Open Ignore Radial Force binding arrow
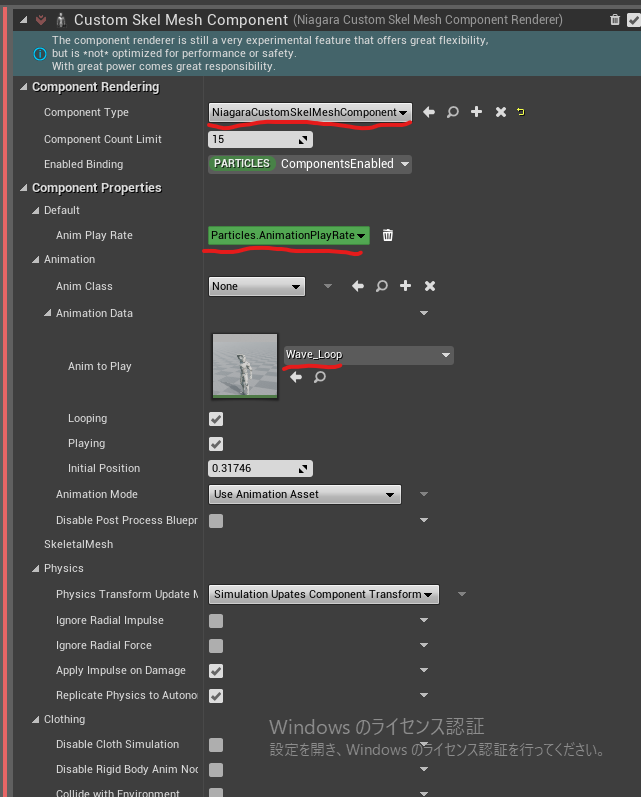The image size is (641, 797). pyautogui.click(x=424, y=645)
